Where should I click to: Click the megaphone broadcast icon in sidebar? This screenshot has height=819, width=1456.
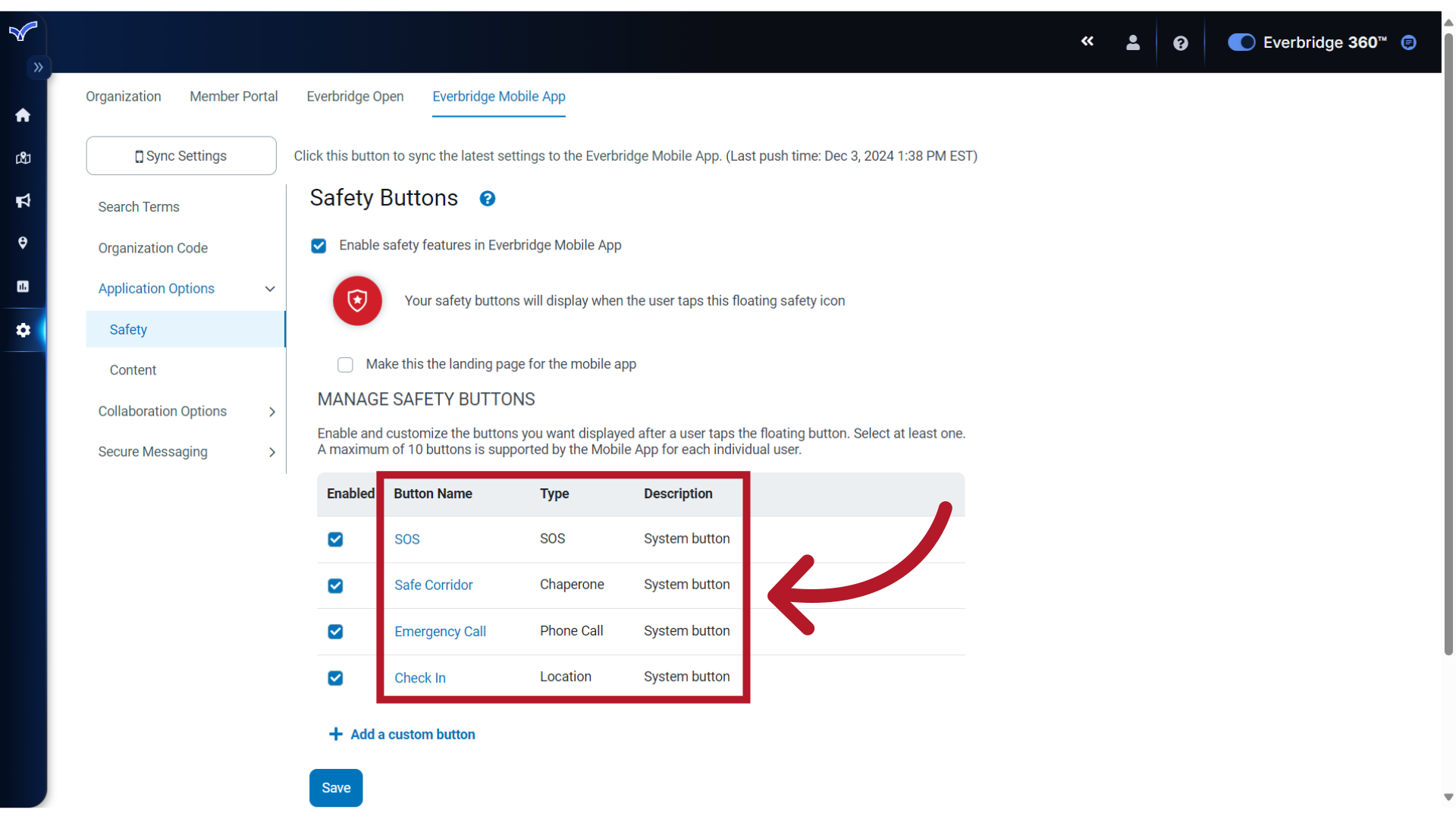pos(24,200)
